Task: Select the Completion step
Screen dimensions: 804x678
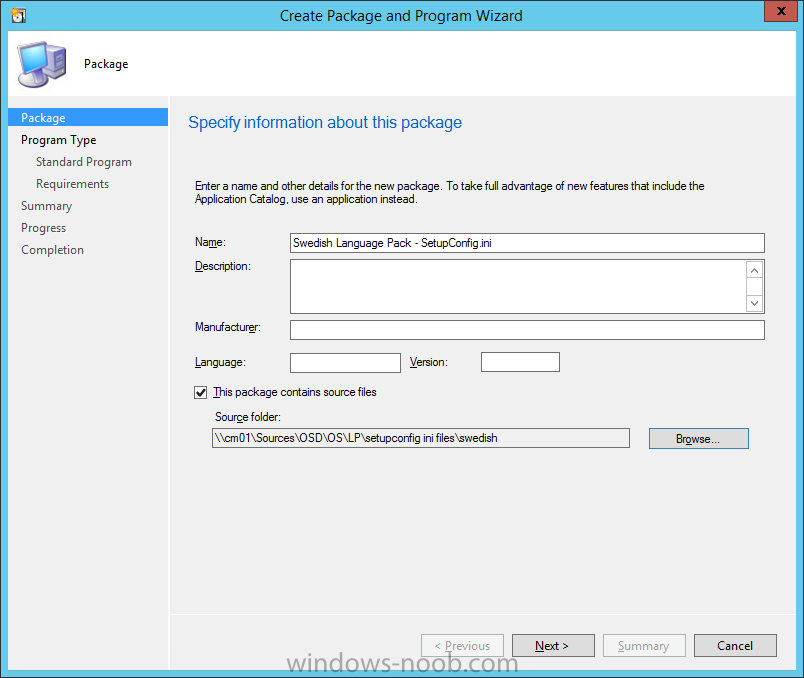Action: 52,250
